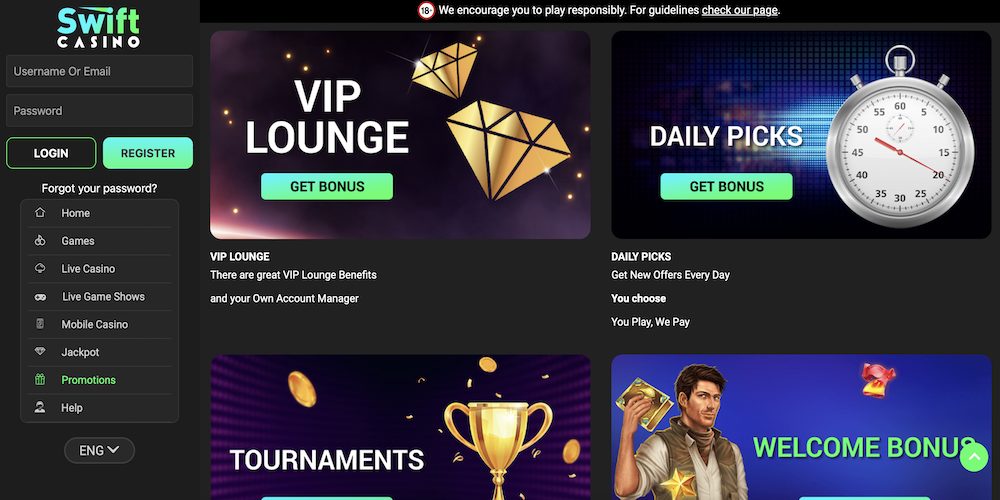Image resolution: width=1000 pixels, height=500 pixels.
Task: Click the LOGIN button
Action: coord(51,153)
